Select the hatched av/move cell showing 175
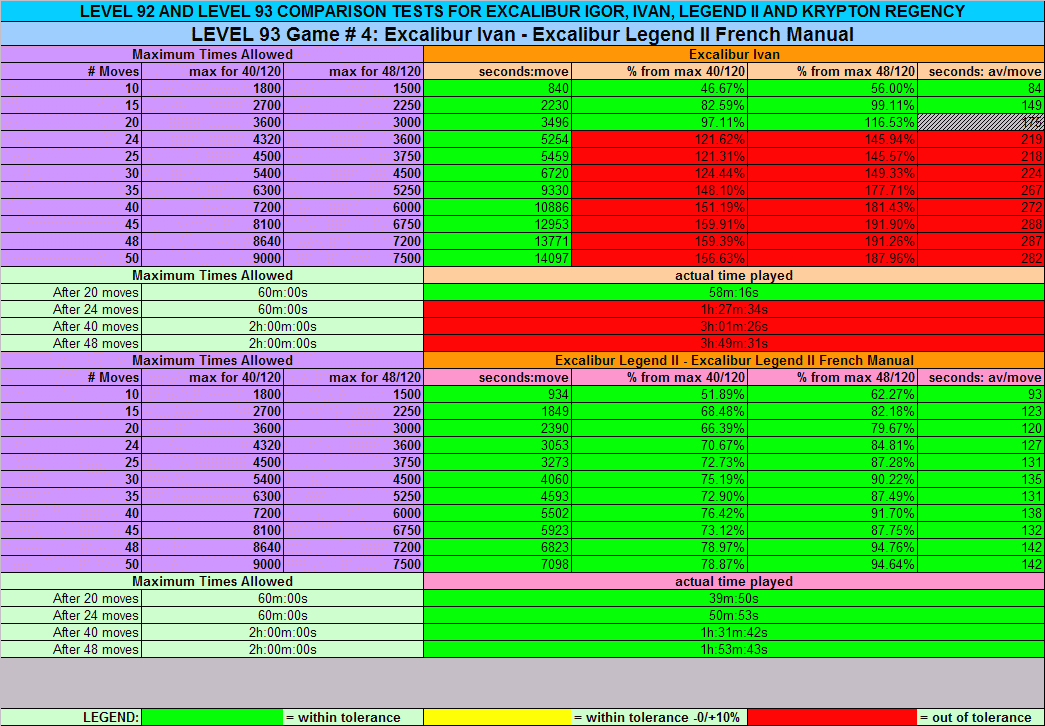 [x=980, y=122]
